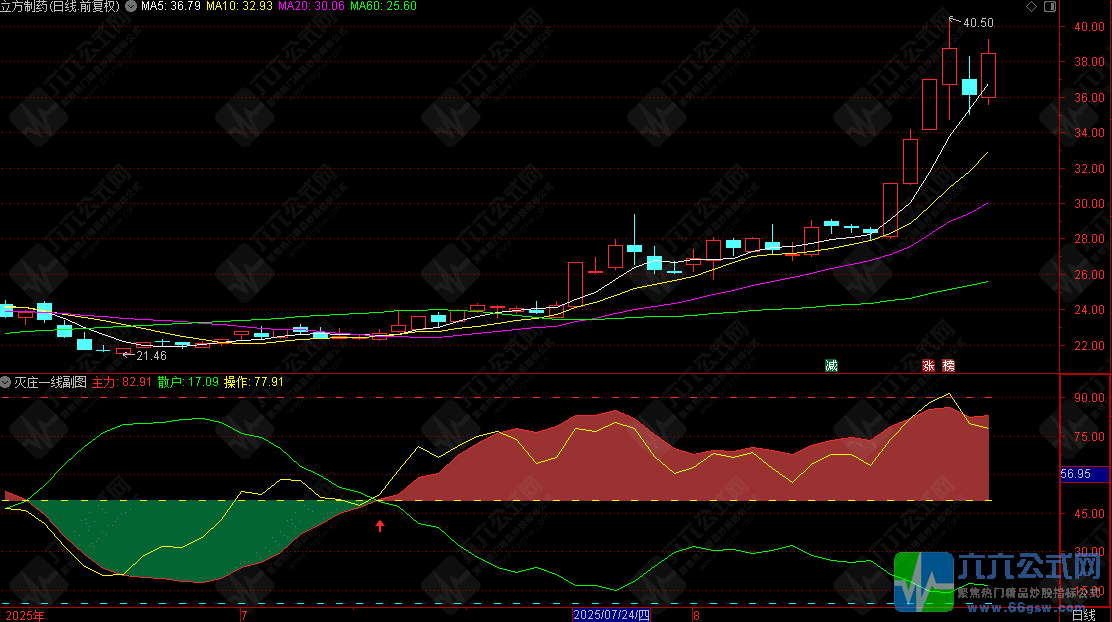This screenshot has height=622, width=1112.
Task: Select the MA5: 36.79 label
Action: [170, 6]
